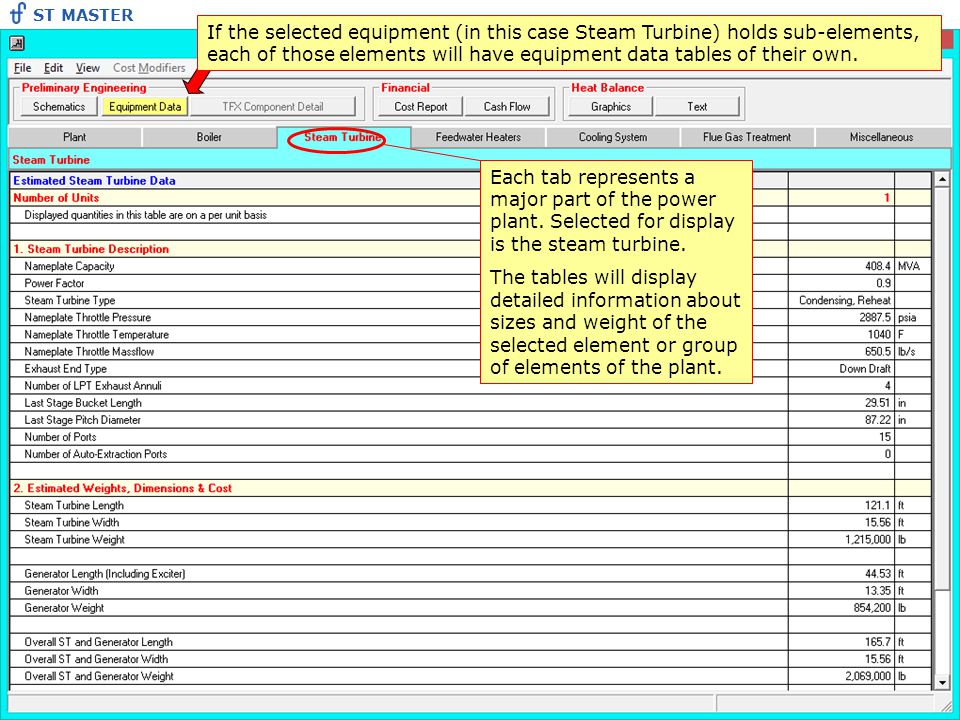Click the scrollbar down arrow
Viewport: 960px width, 720px height.
pos(942,682)
